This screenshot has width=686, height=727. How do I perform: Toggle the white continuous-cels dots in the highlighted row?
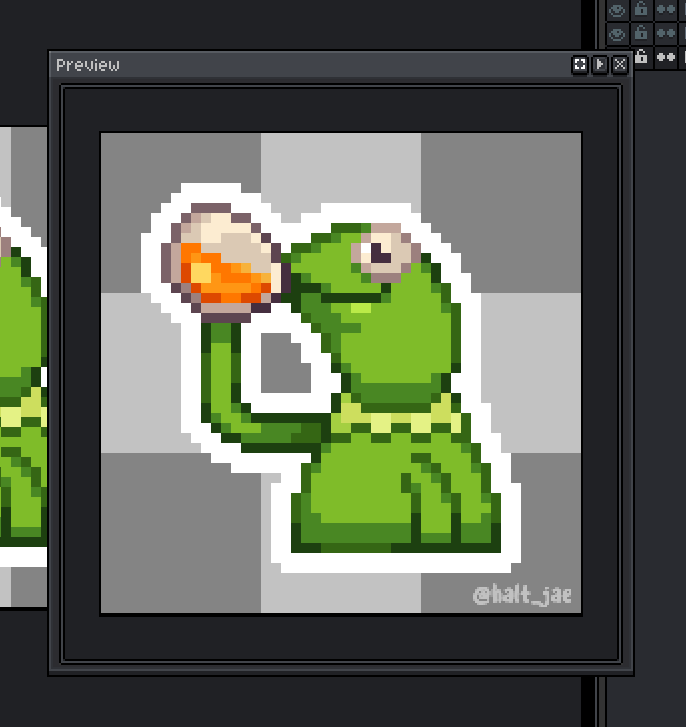(x=666, y=57)
